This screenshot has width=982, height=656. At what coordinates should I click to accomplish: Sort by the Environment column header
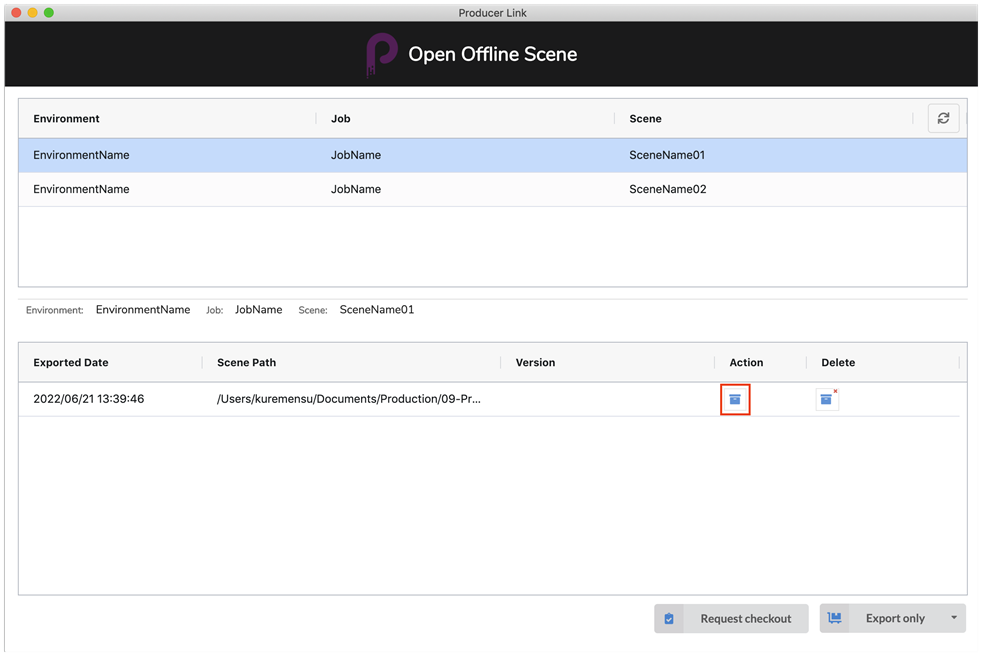pyautogui.click(x=67, y=118)
